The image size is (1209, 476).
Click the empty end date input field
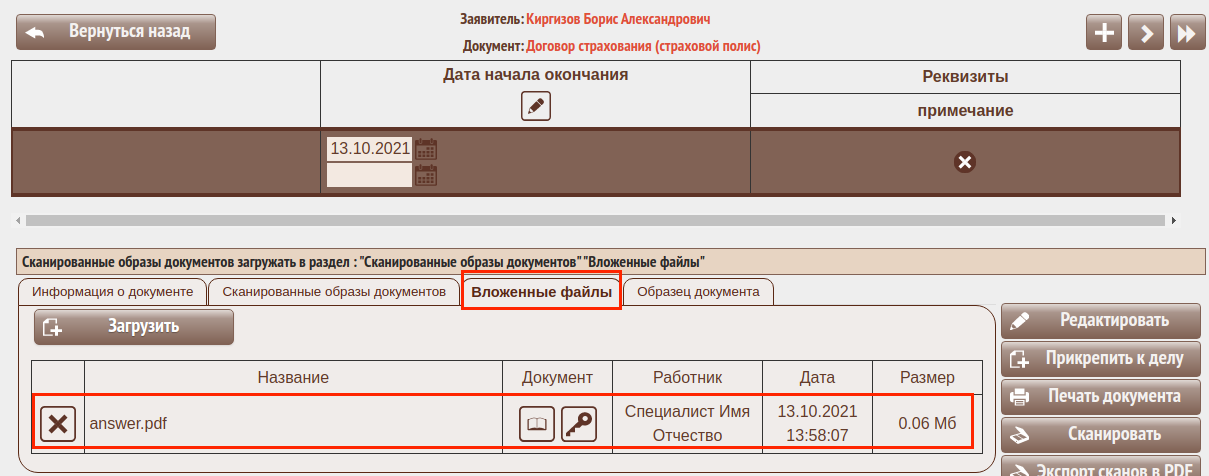coord(369,175)
